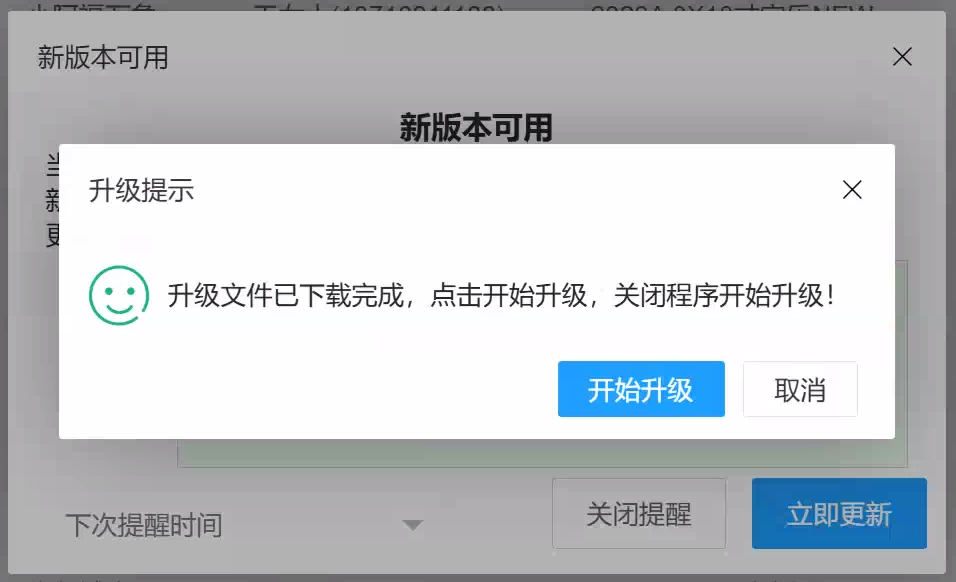Click the 新版本可用 title bar label
This screenshot has height=582, width=956.
click(103, 57)
